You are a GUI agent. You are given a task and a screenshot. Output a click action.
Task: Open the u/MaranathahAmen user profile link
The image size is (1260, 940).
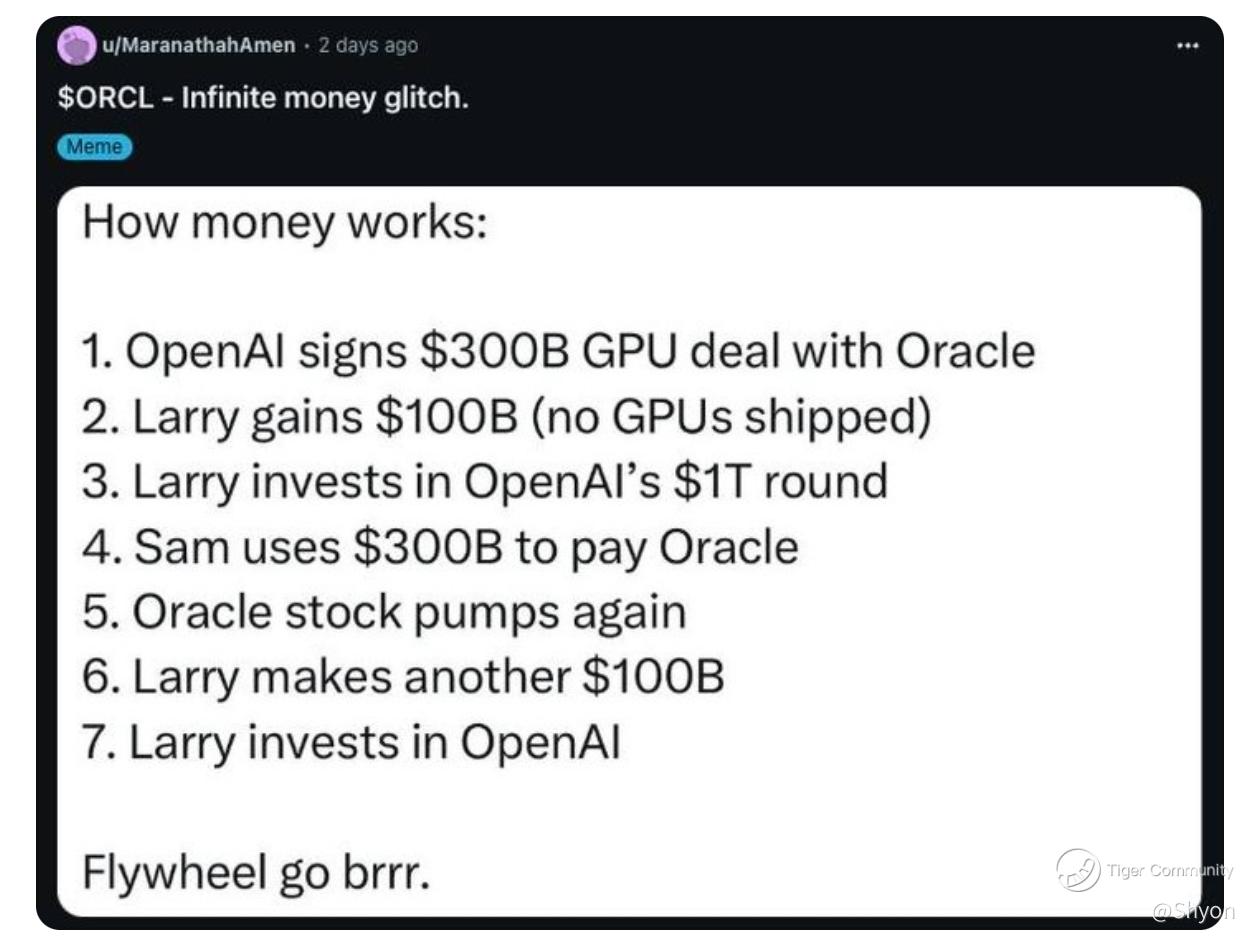(197, 45)
